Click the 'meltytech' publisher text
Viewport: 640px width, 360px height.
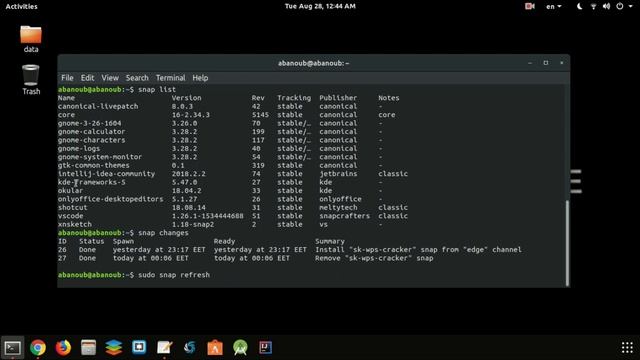pyautogui.click(x=338, y=207)
